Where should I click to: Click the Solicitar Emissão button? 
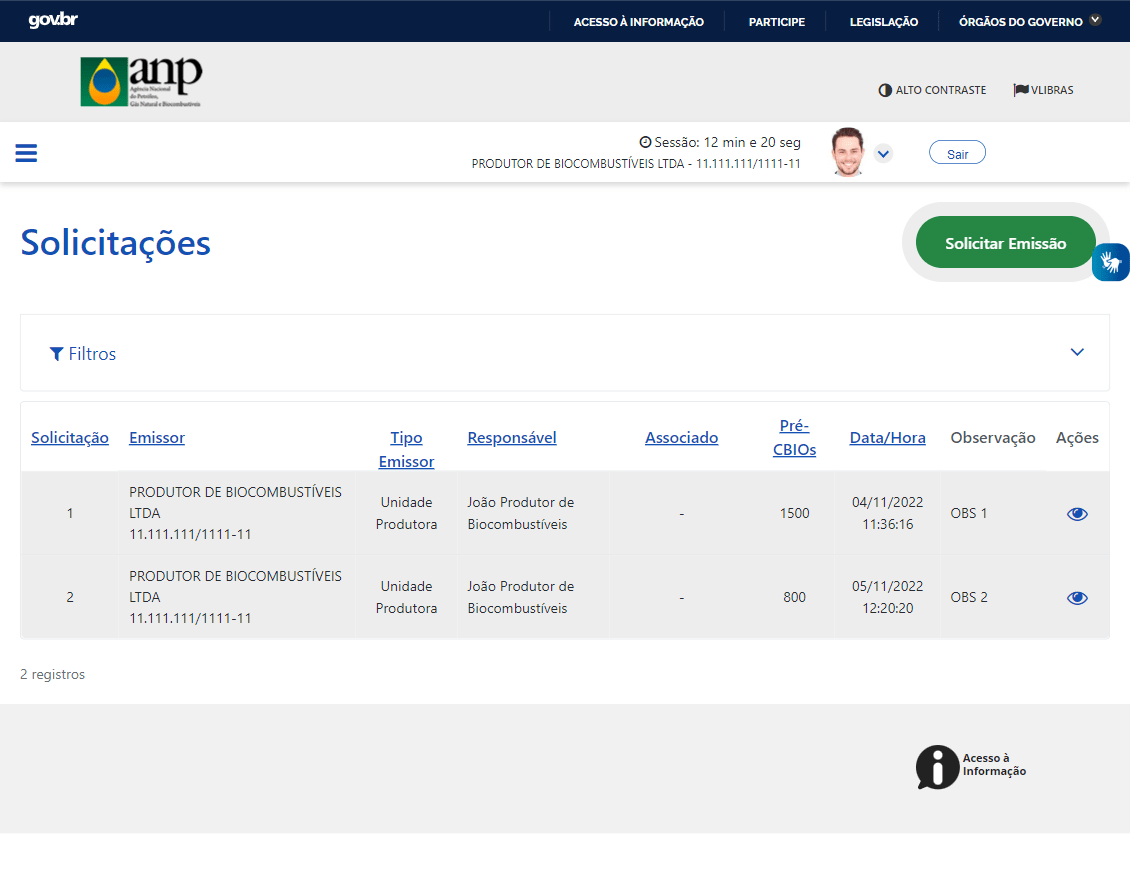click(x=1005, y=243)
